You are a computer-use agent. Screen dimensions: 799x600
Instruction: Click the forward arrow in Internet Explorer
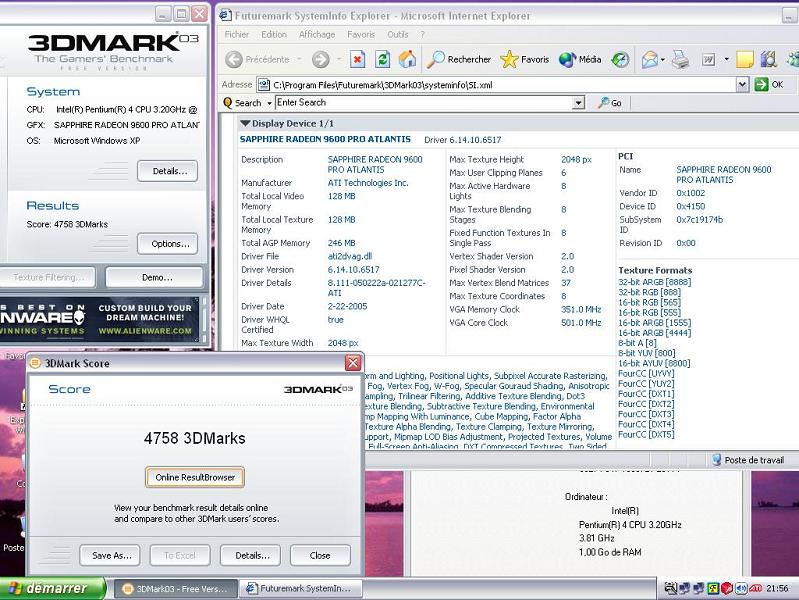(321, 60)
